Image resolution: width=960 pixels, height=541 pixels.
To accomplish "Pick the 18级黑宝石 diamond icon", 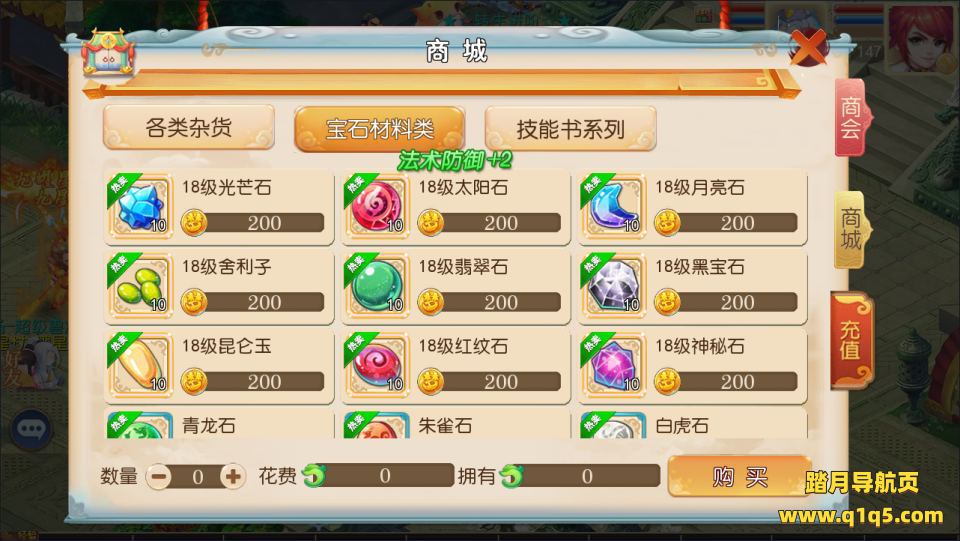I will pyautogui.click(x=613, y=286).
